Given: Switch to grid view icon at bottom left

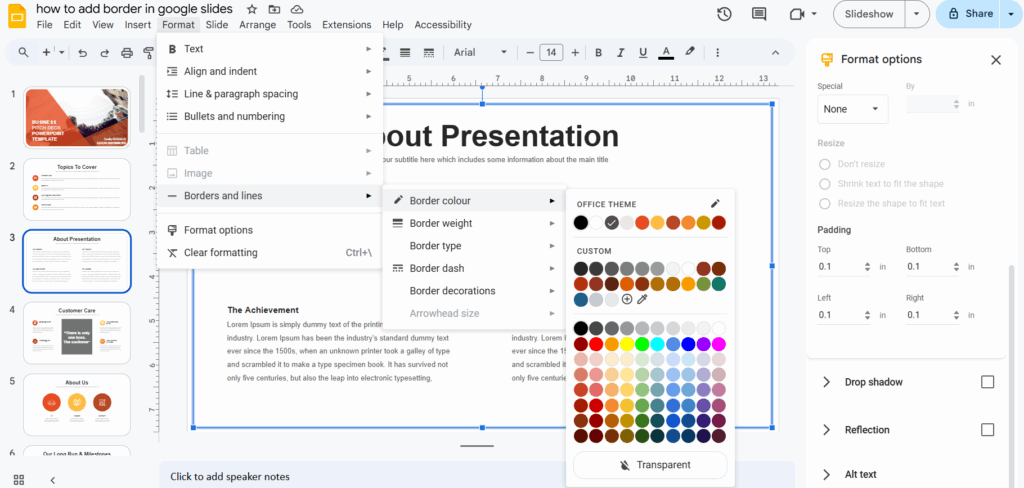Looking at the screenshot, I should (19, 480).
